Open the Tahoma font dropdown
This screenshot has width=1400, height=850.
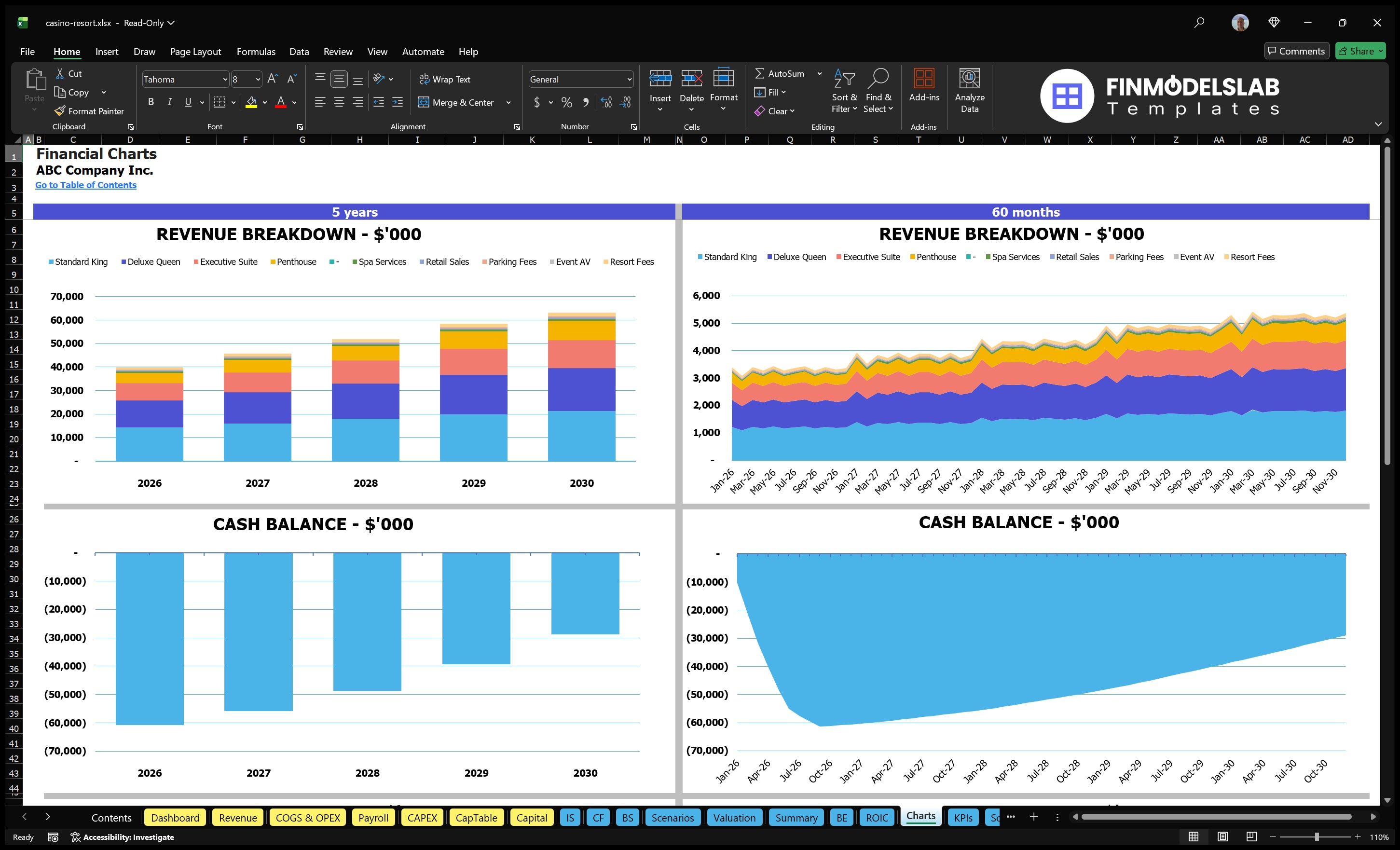coord(225,79)
